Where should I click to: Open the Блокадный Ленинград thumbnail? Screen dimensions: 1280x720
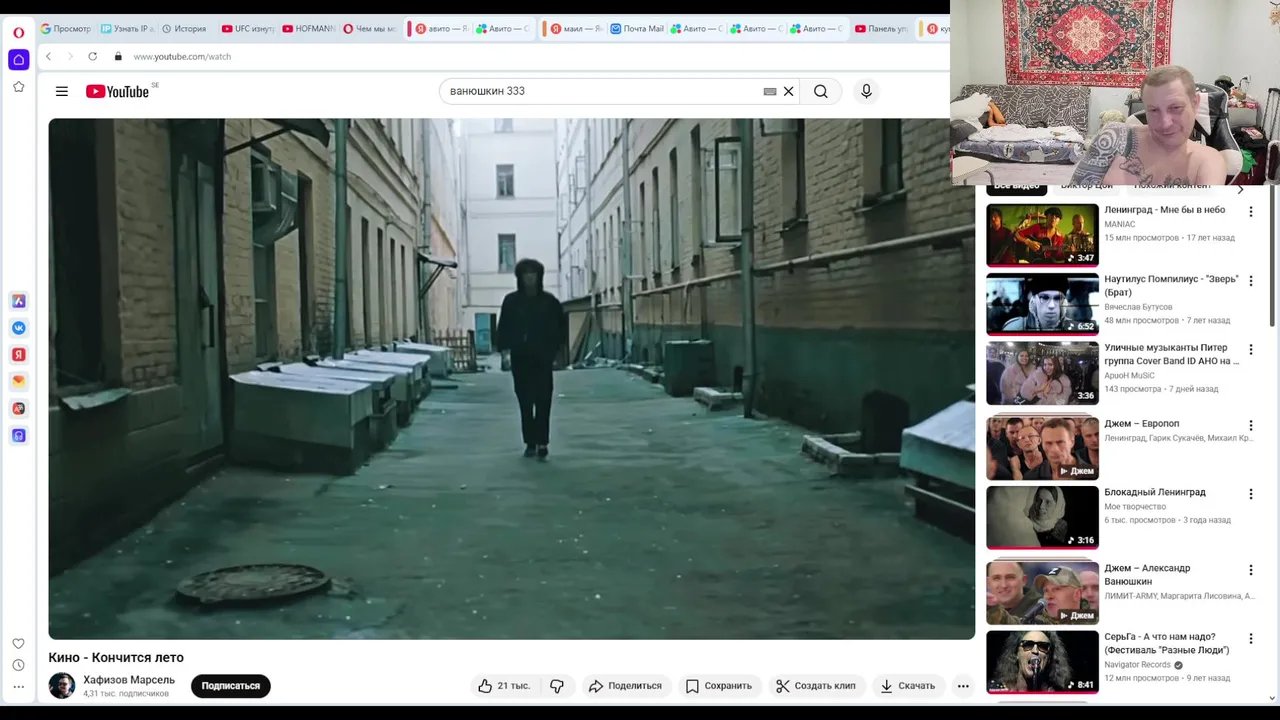[1042, 517]
